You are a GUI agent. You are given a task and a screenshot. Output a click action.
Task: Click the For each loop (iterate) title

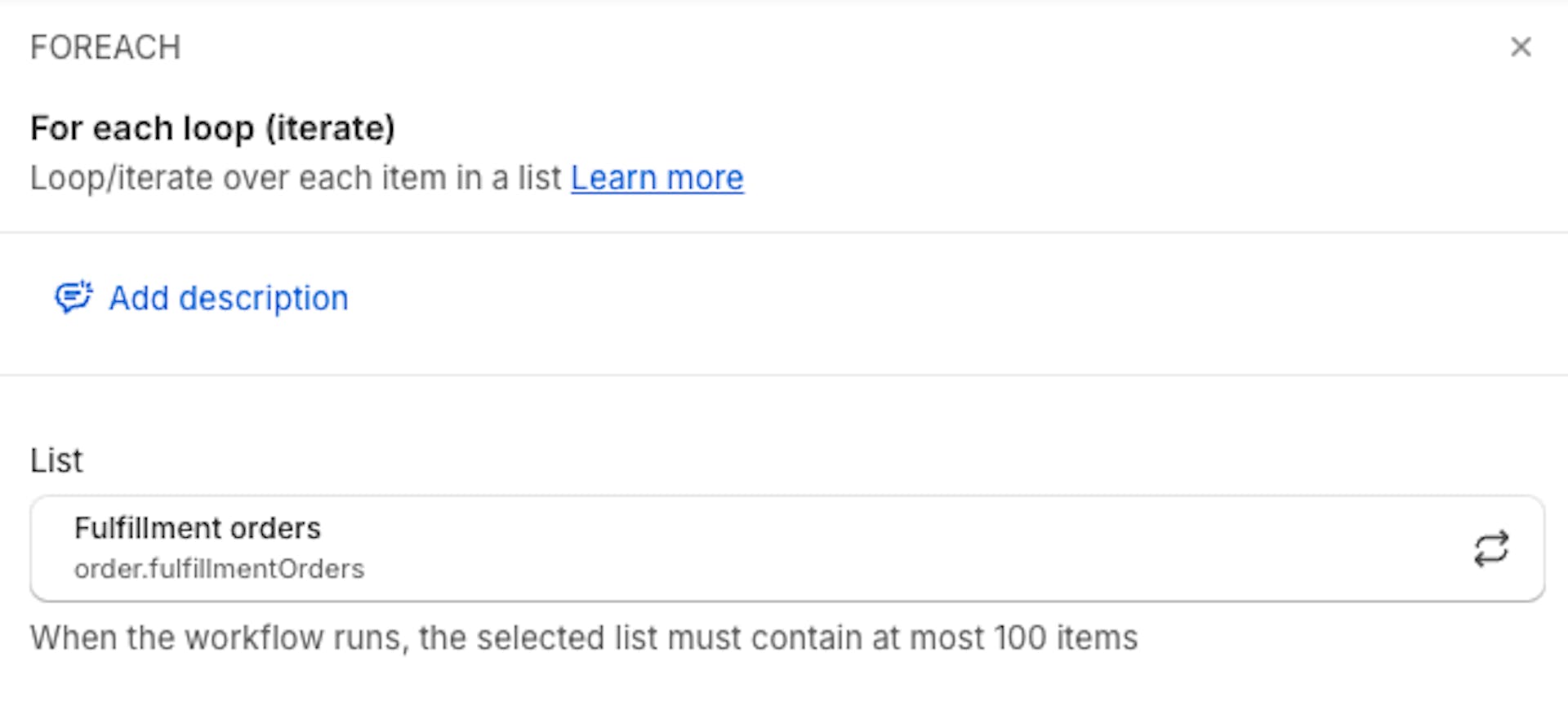click(x=212, y=128)
